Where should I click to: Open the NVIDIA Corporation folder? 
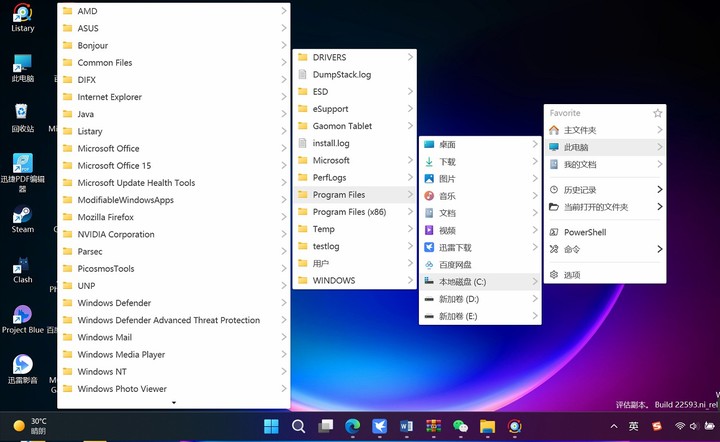(116, 234)
